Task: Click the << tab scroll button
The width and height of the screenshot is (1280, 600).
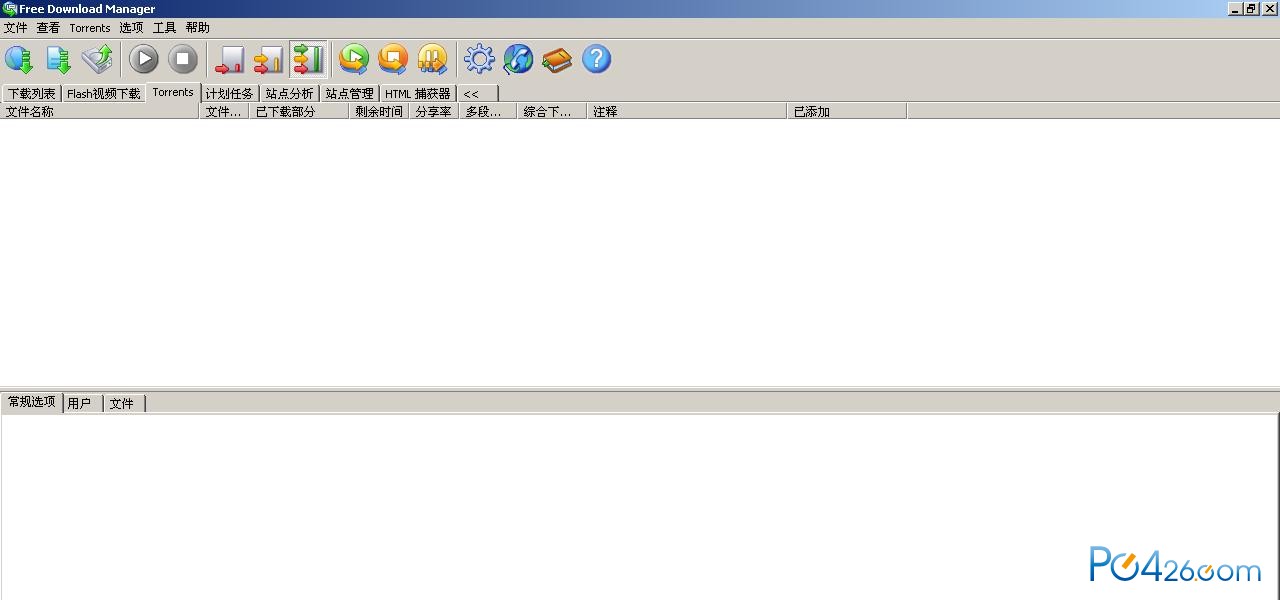Action: 478,94
